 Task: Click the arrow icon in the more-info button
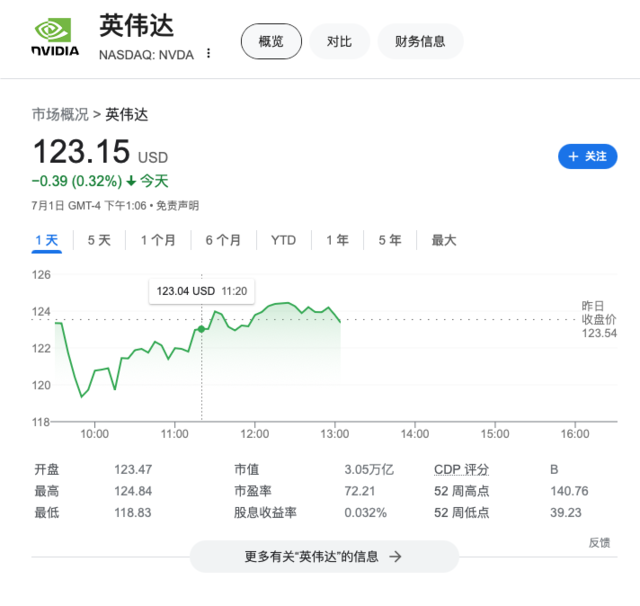tap(395, 557)
